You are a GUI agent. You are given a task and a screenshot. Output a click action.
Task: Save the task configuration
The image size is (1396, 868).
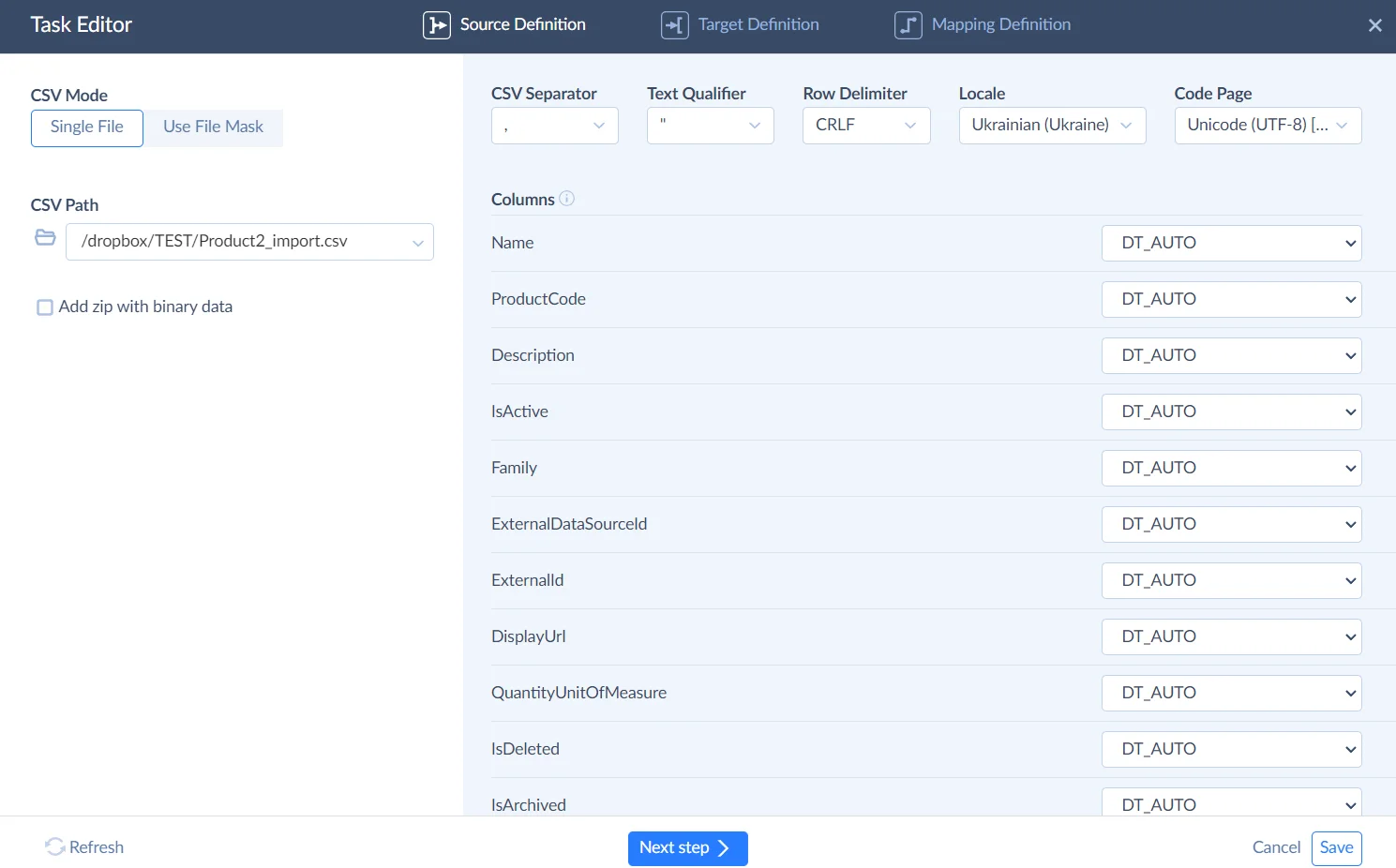tap(1336, 847)
